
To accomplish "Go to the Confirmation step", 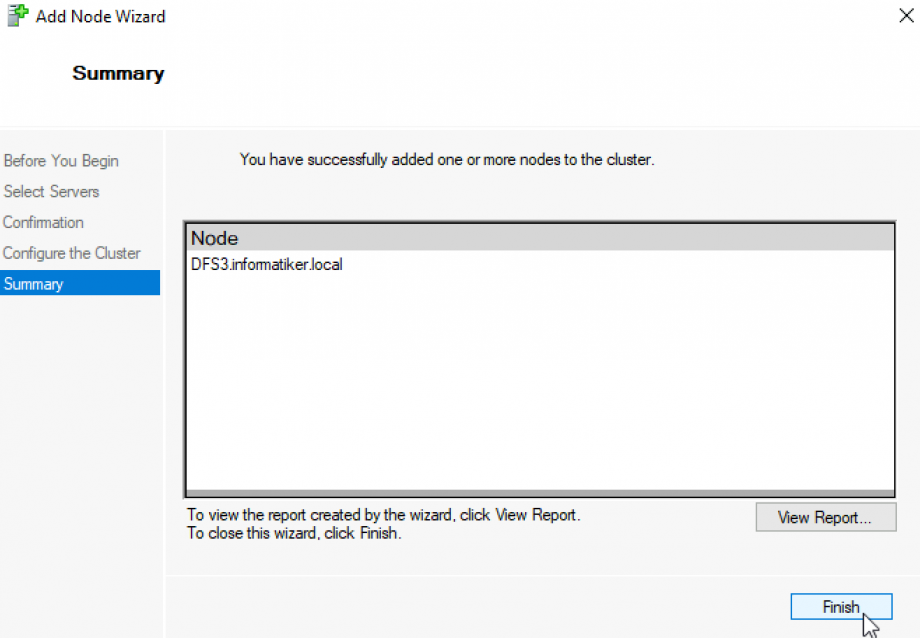I will coord(44,222).
